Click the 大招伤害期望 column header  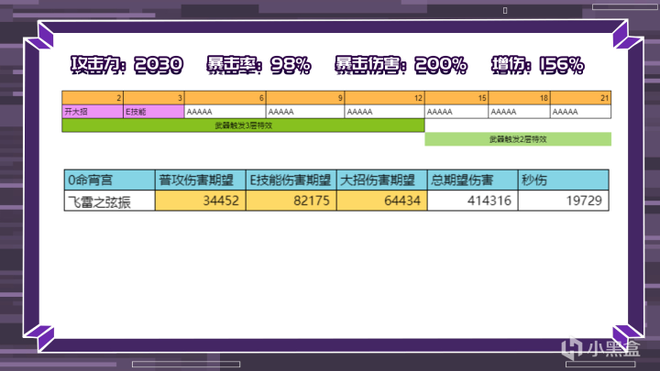382,180
